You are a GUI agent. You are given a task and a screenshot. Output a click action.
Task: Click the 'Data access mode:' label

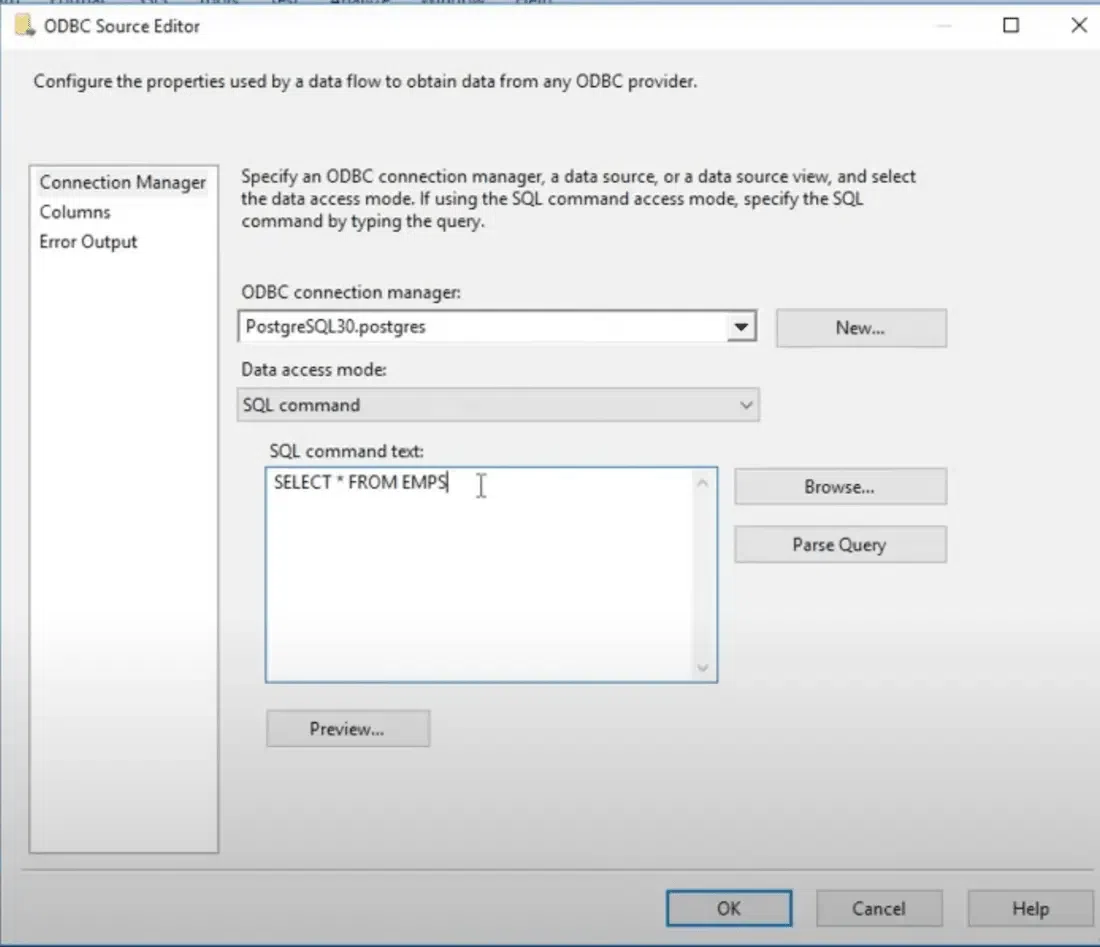pyautogui.click(x=314, y=370)
